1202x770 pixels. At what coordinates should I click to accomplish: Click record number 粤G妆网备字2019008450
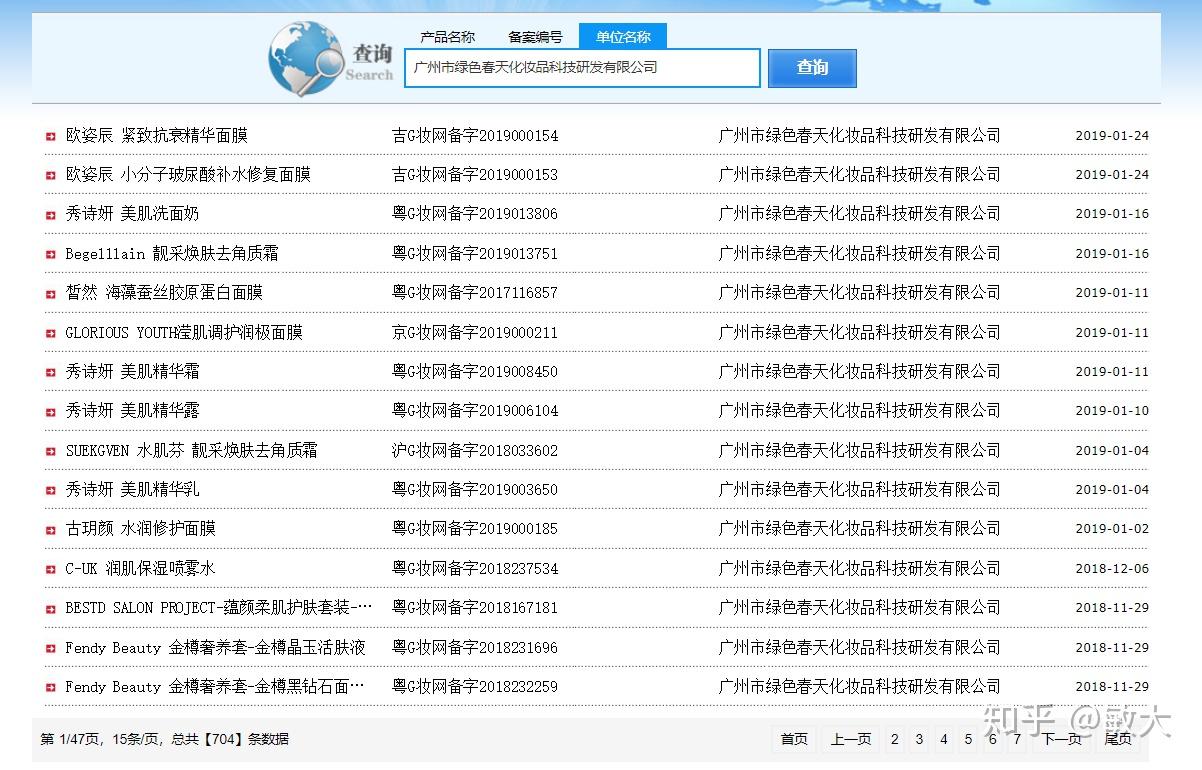(x=475, y=371)
